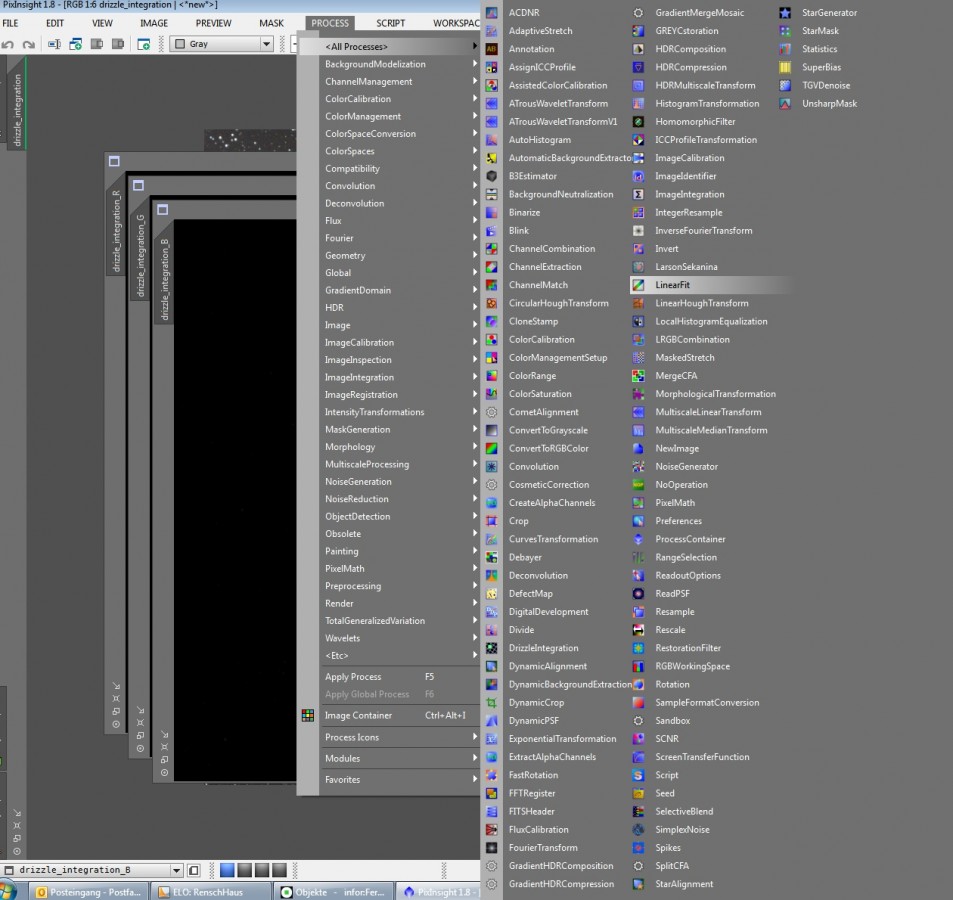Choose Image Container menu entry
Image resolution: width=953 pixels, height=900 pixels.
[397, 715]
